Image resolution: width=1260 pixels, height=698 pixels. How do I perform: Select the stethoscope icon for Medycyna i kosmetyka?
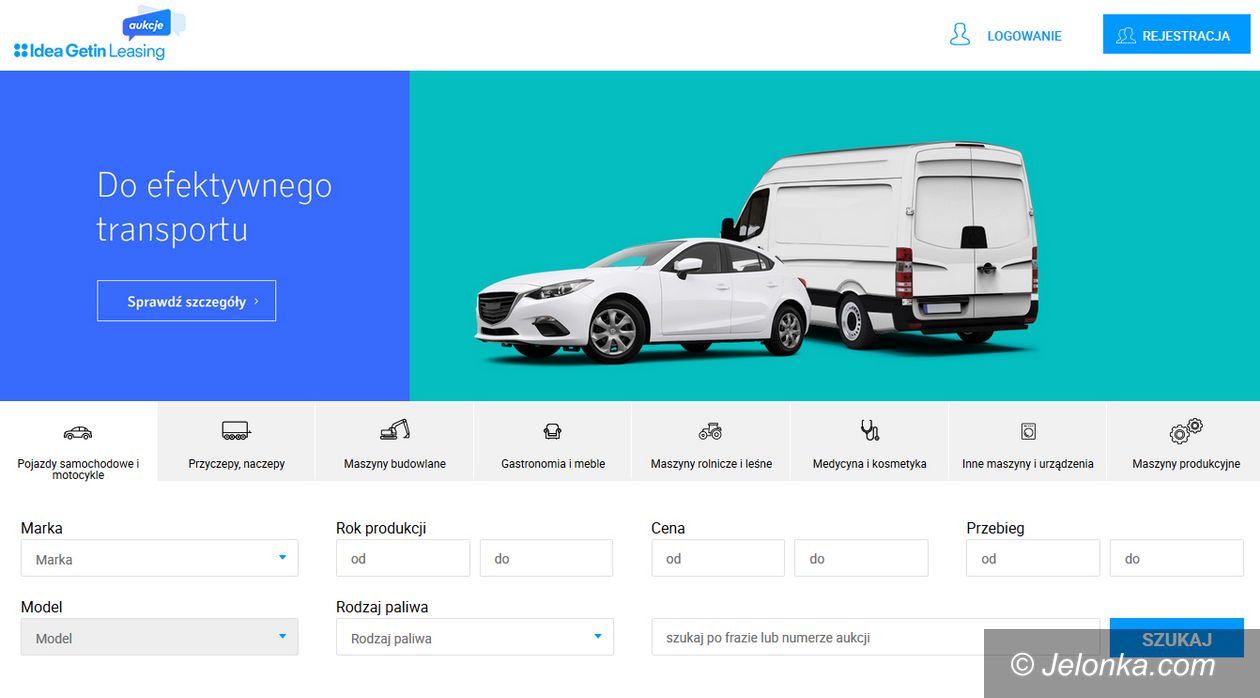click(869, 431)
